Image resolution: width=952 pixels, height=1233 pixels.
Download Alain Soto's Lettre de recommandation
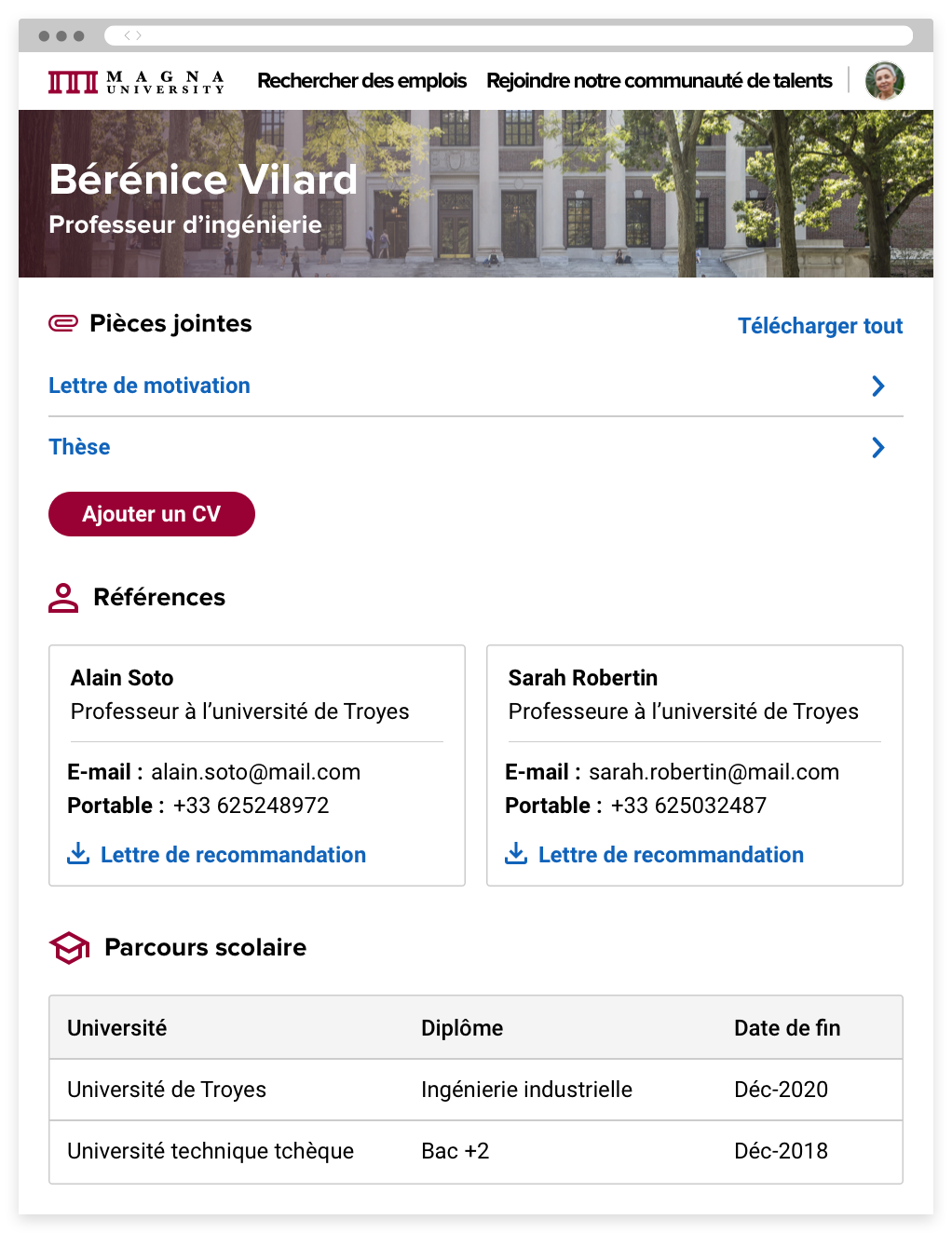pyautogui.click(x=233, y=855)
